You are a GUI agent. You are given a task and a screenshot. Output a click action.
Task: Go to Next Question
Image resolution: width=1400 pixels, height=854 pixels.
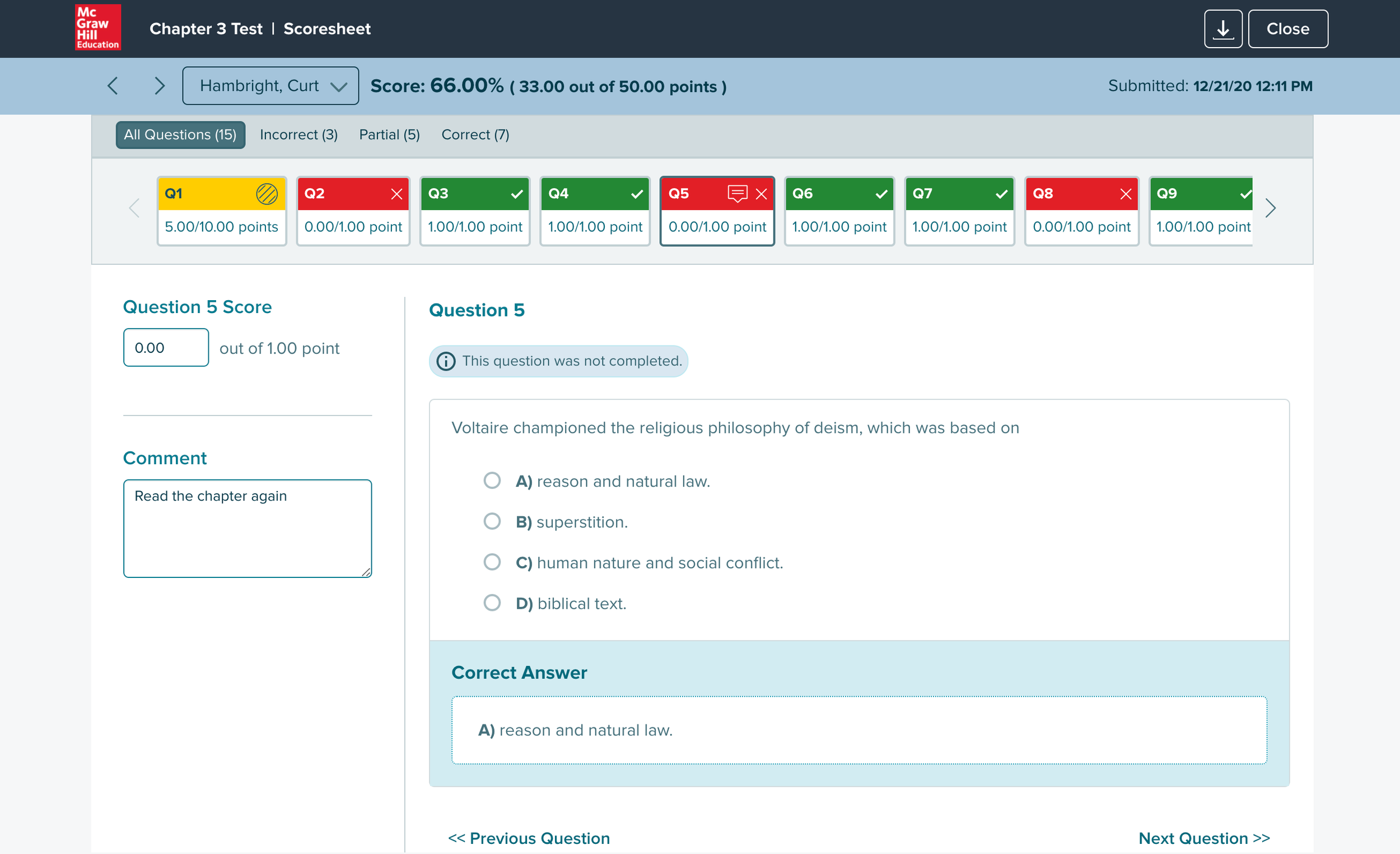[x=1205, y=838]
